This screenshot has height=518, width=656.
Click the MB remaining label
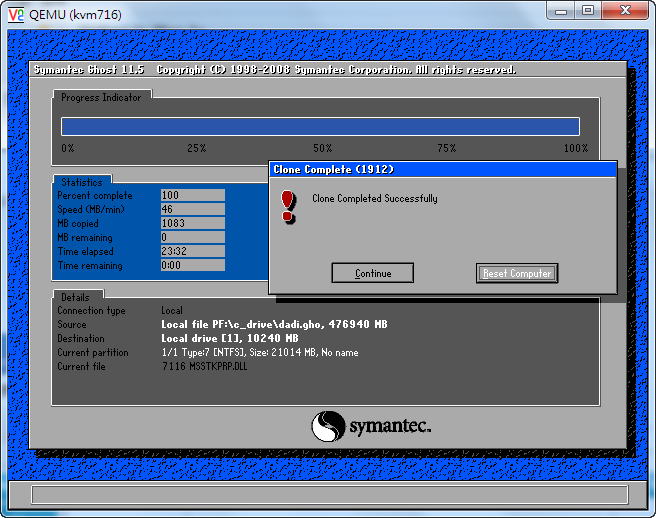coord(85,238)
